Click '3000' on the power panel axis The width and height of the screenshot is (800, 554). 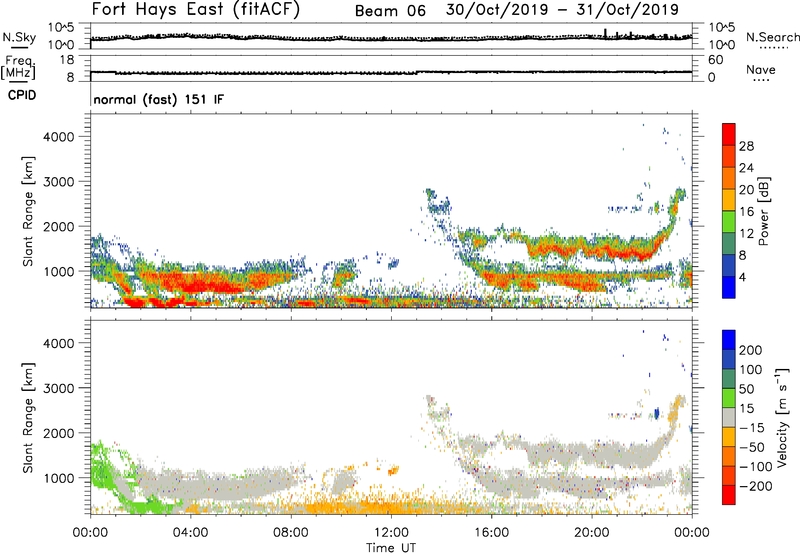pos(59,182)
